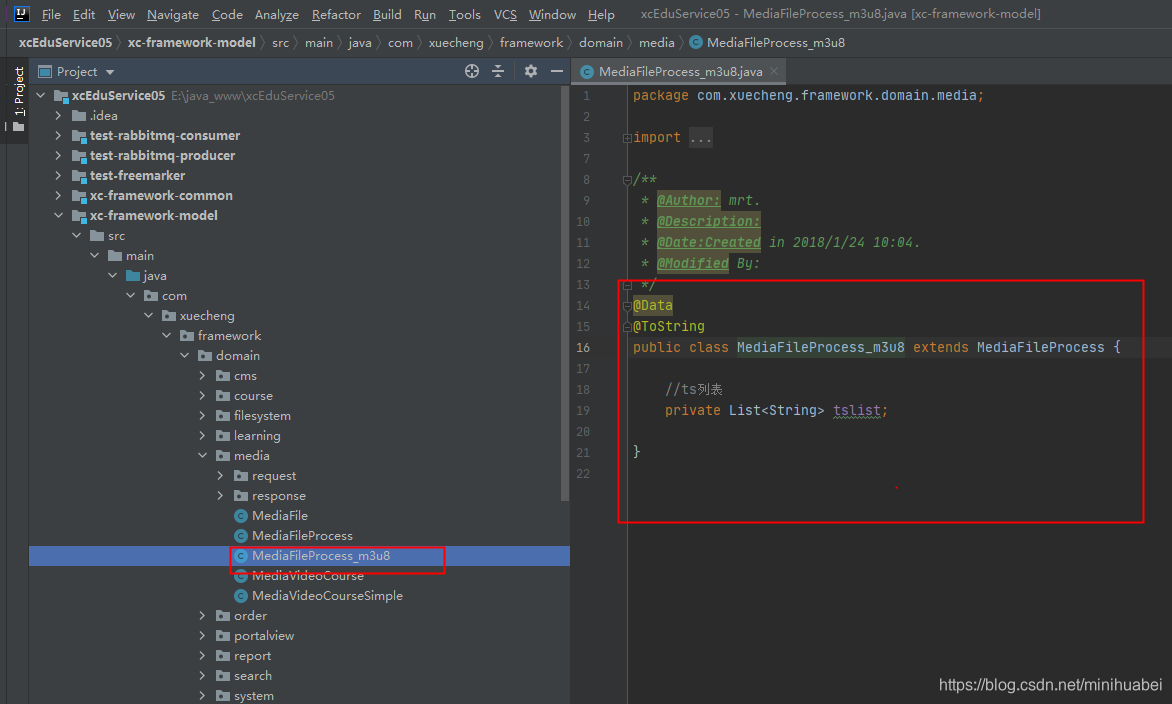The height and width of the screenshot is (704, 1172).
Task: Click the tslist field name in code
Action: [x=857, y=410]
